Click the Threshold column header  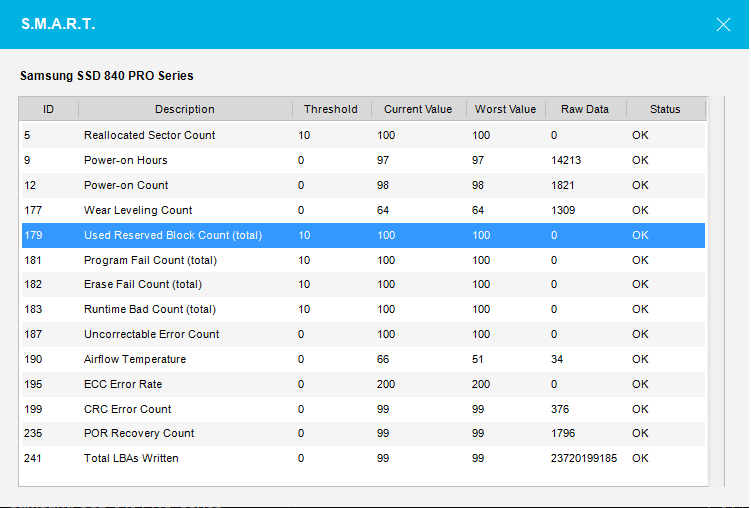(x=331, y=109)
